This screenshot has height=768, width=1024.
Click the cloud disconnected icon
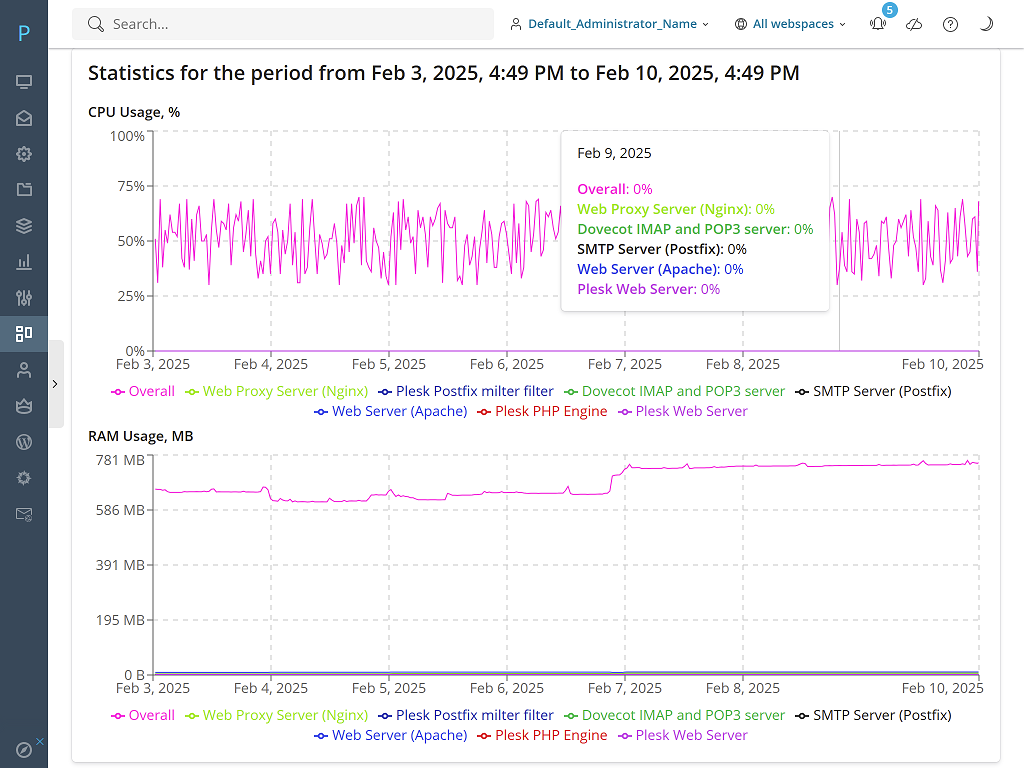tap(914, 25)
